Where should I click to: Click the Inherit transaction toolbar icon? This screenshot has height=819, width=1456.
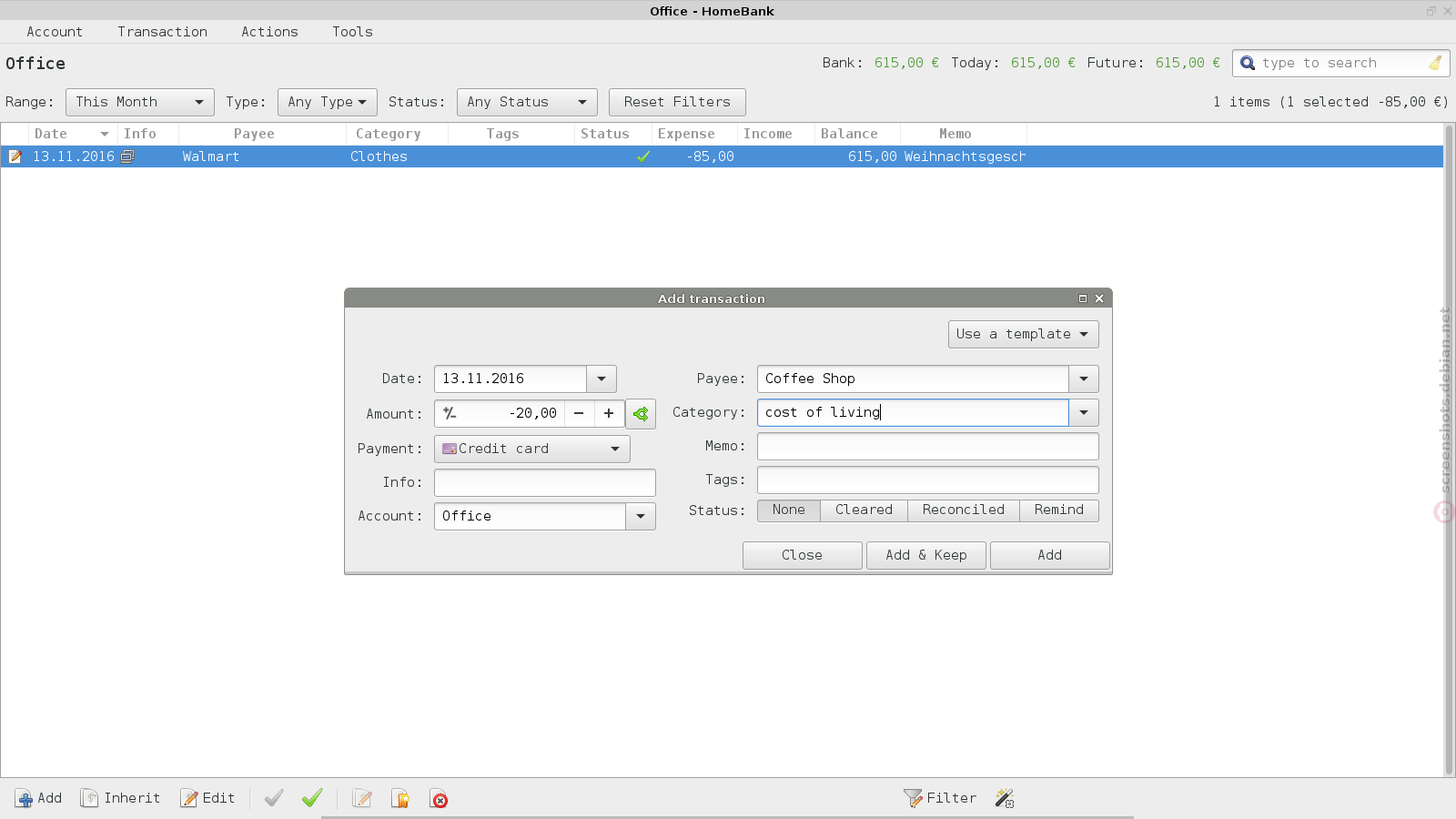tap(89, 798)
